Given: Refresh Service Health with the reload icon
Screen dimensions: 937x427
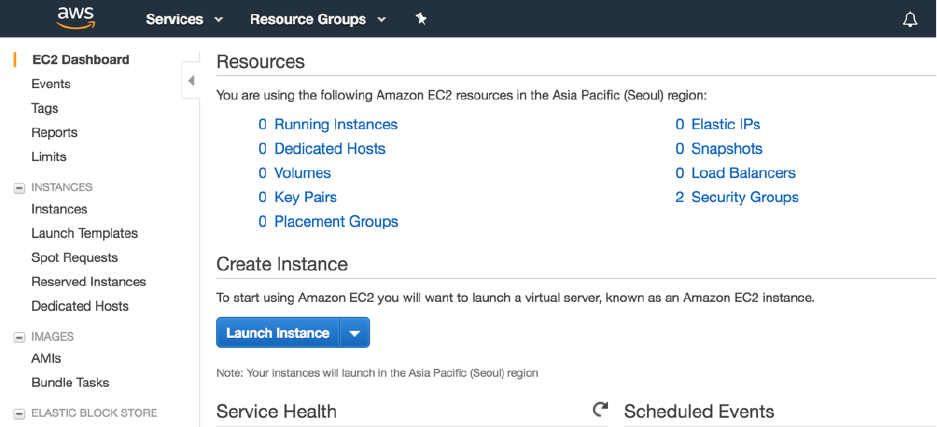Looking at the screenshot, I should click(x=600, y=409).
